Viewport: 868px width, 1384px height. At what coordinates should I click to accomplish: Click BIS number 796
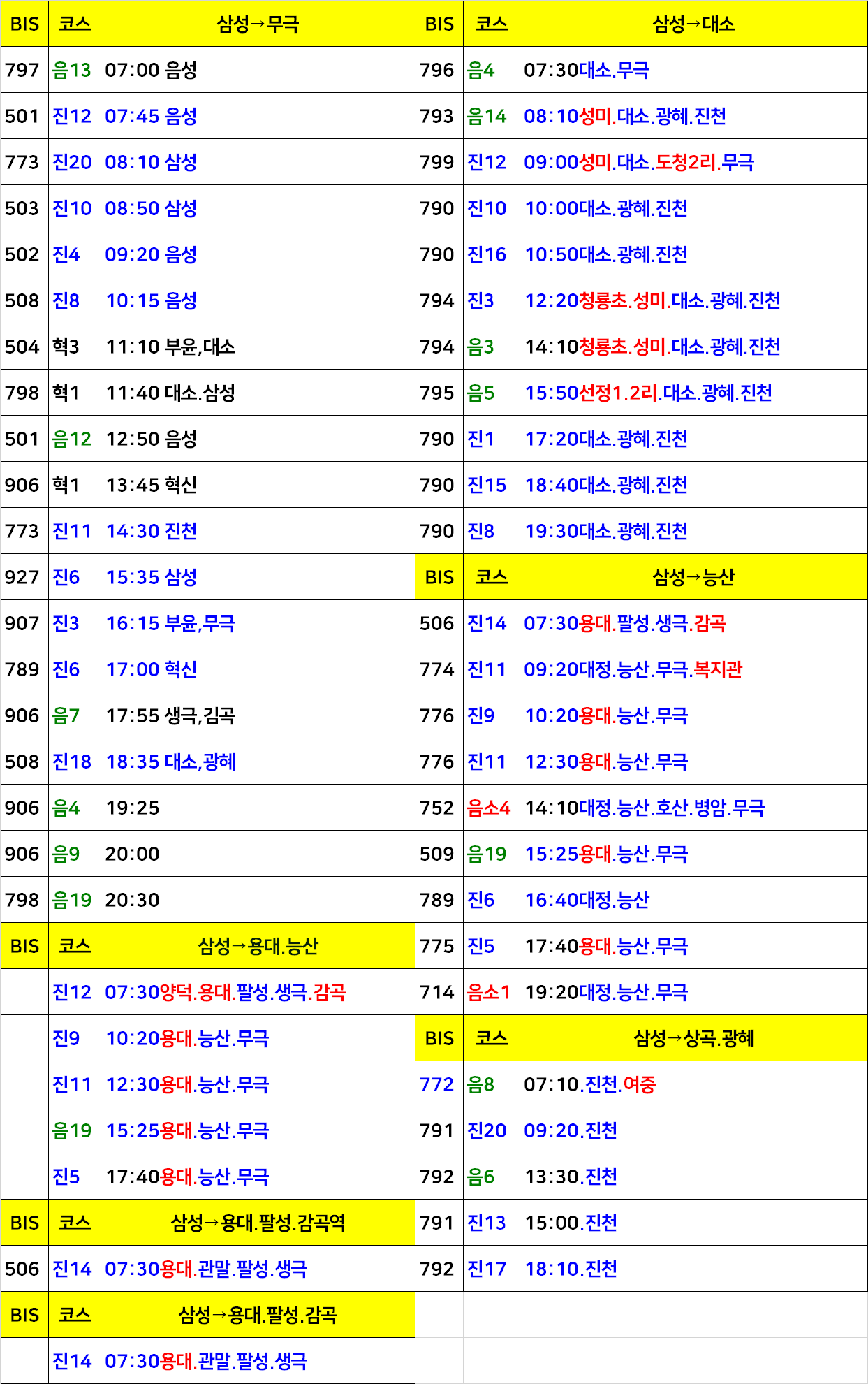[437, 70]
